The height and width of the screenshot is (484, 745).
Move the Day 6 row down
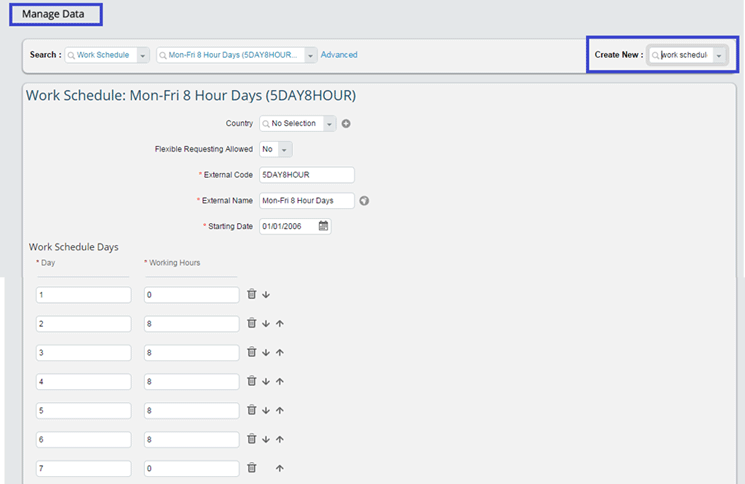[266, 439]
